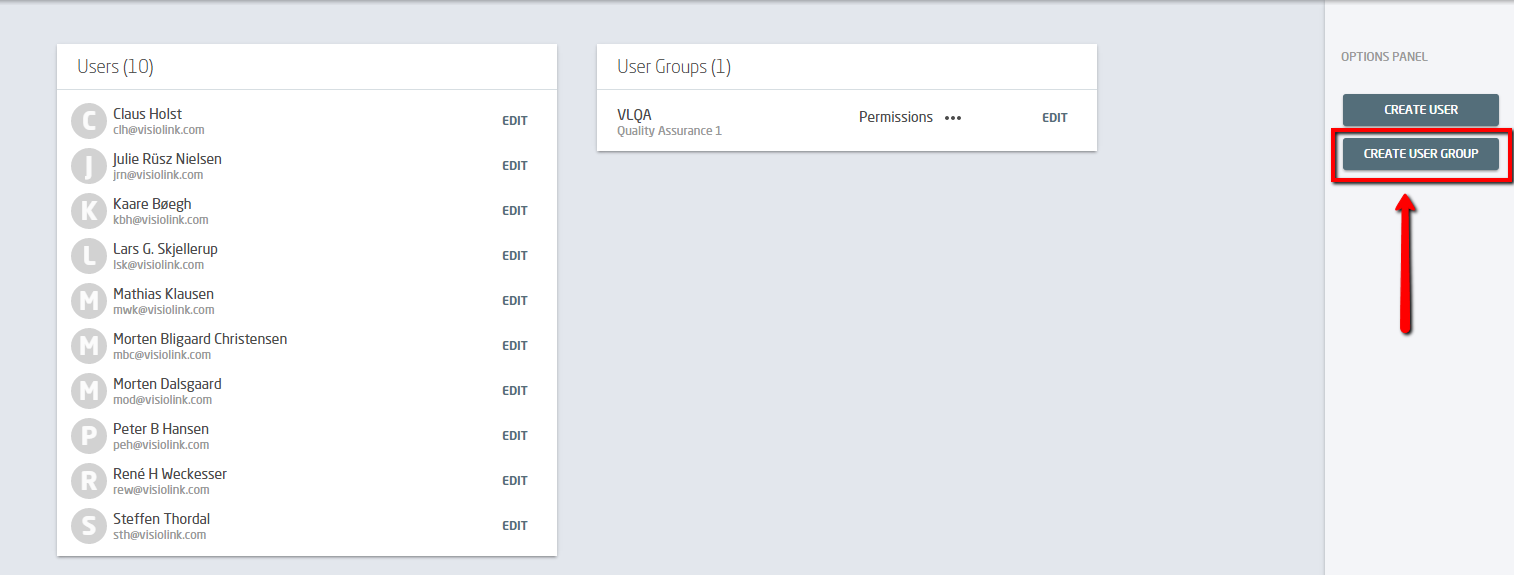Viewport: 1514px width, 575px height.
Task: Edit Steffen Thordal's user account
Action: (515, 526)
